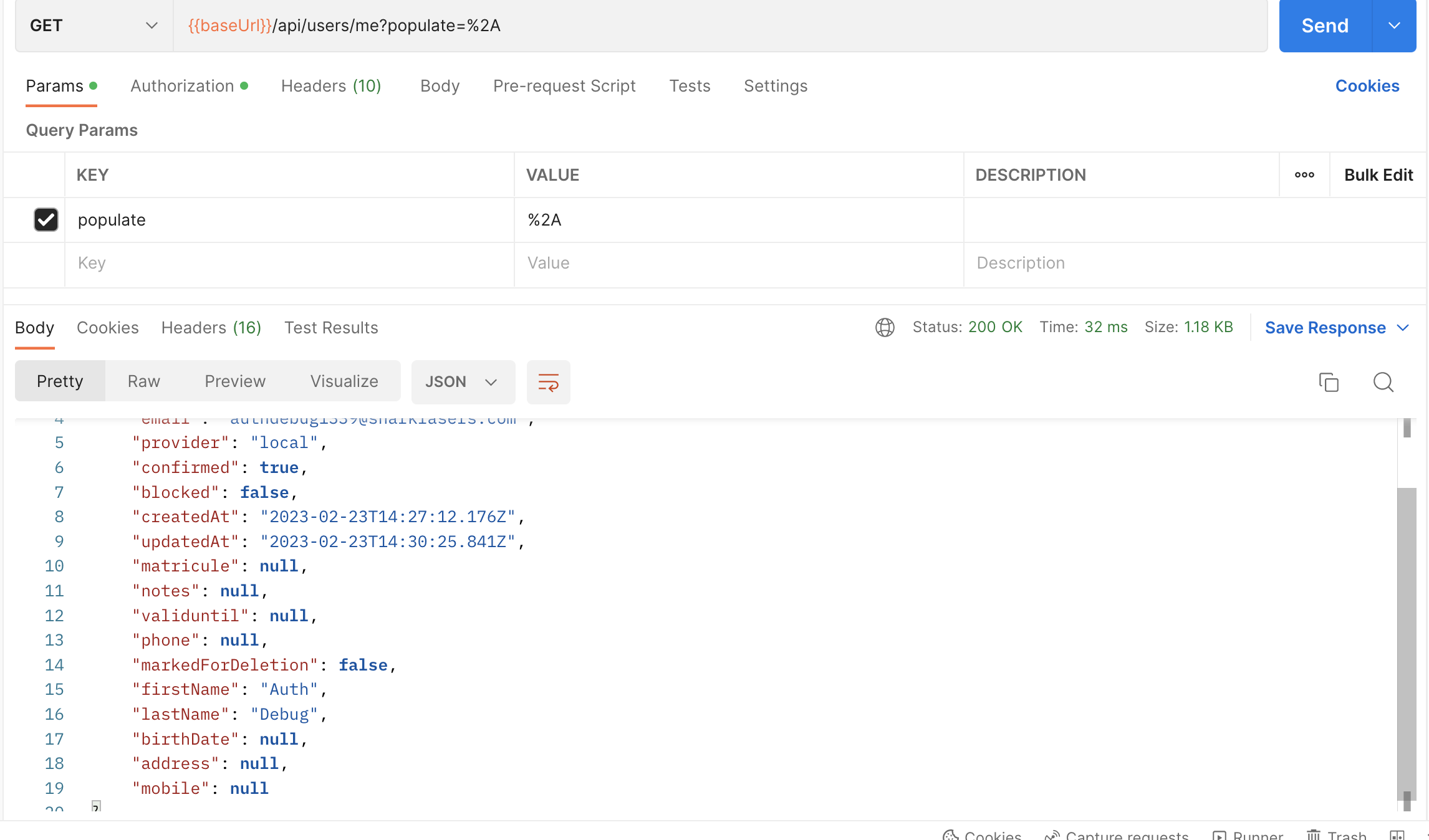Open Cookies from the top right link
The image size is (1429, 840).
pos(1367,85)
